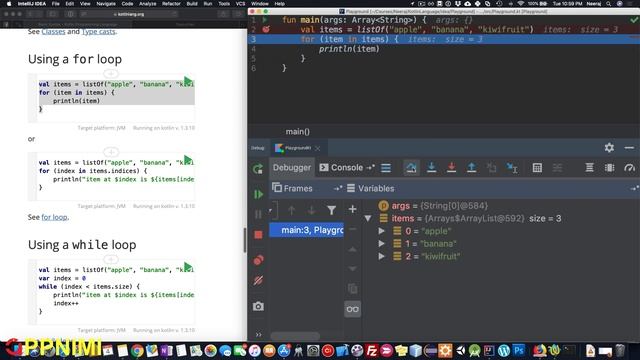The height and width of the screenshot is (360, 640).
Task: Collapse the items variable node
Action: [x=368, y=218]
